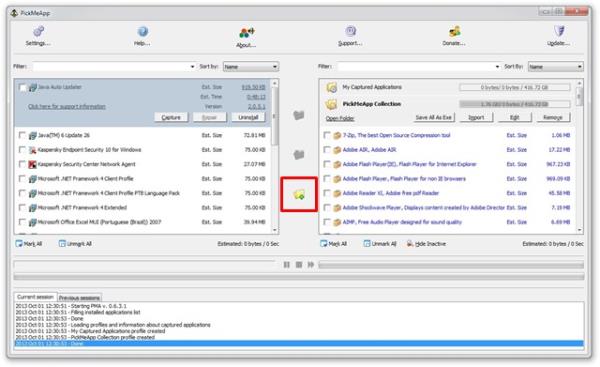The image size is (600, 367).
Task: Click Hide Inactive in the right panel
Action: click(426, 244)
